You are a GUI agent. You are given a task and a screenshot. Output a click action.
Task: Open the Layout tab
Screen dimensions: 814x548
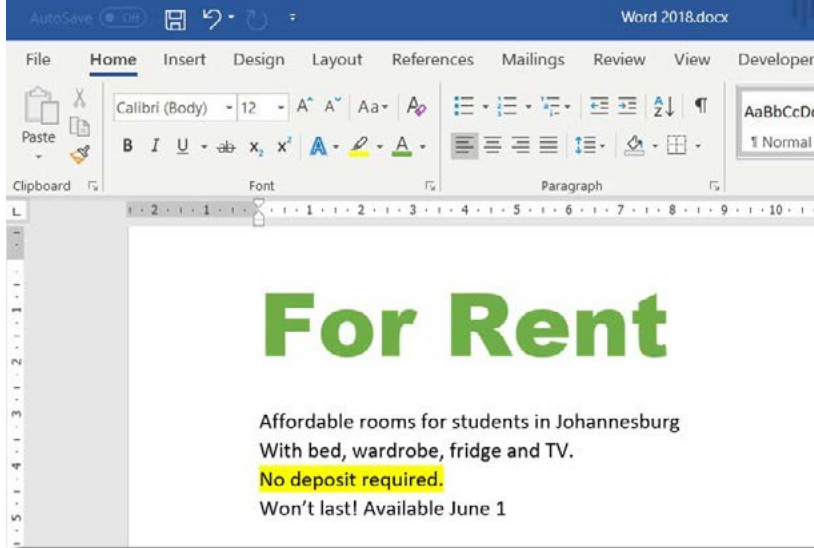tap(337, 60)
